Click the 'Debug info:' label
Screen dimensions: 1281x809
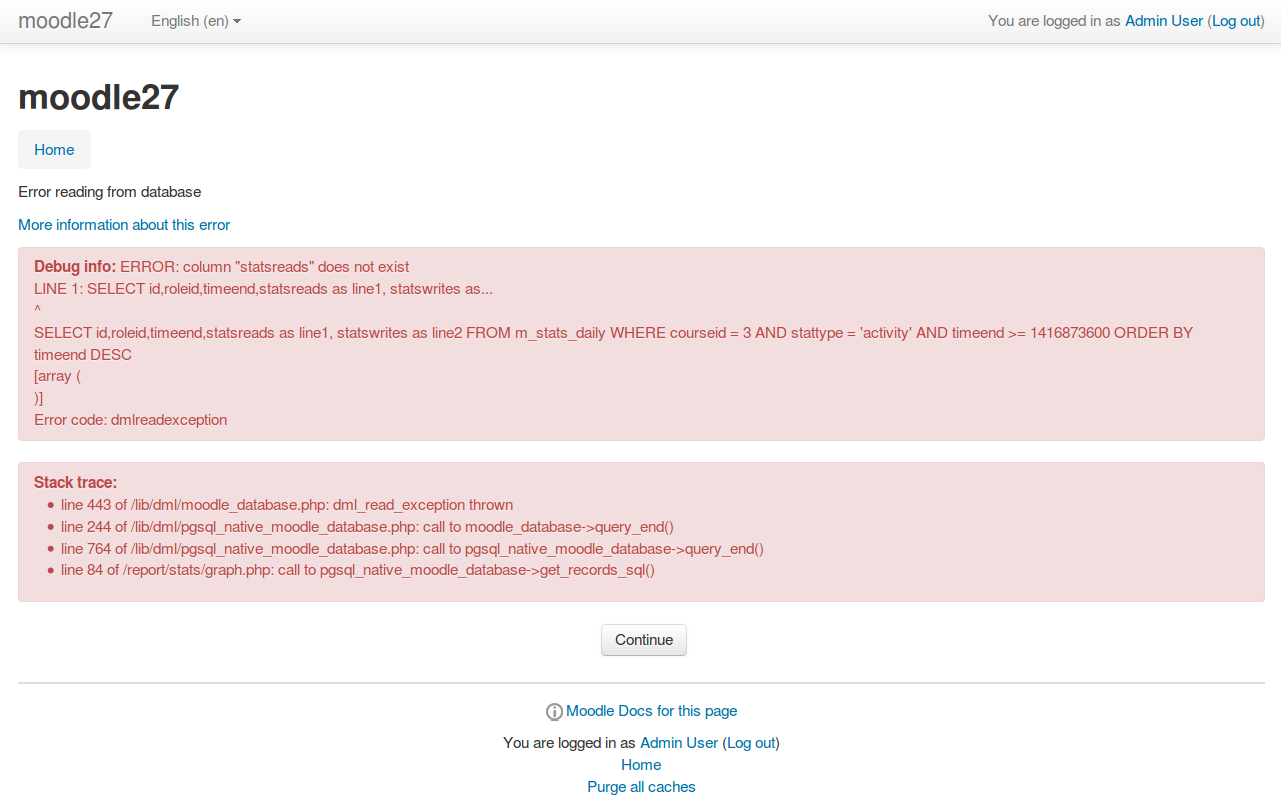(x=75, y=267)
